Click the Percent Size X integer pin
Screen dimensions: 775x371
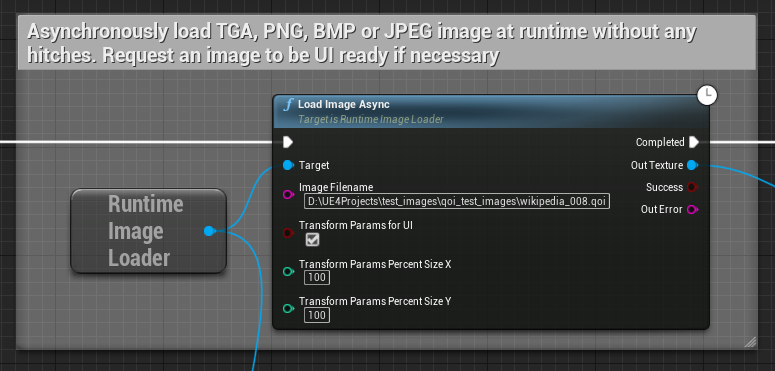click(288, 271)
